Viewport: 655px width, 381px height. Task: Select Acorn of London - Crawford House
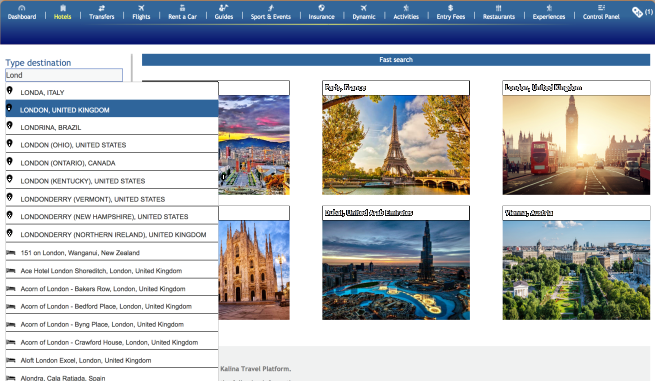click(112, 341)
